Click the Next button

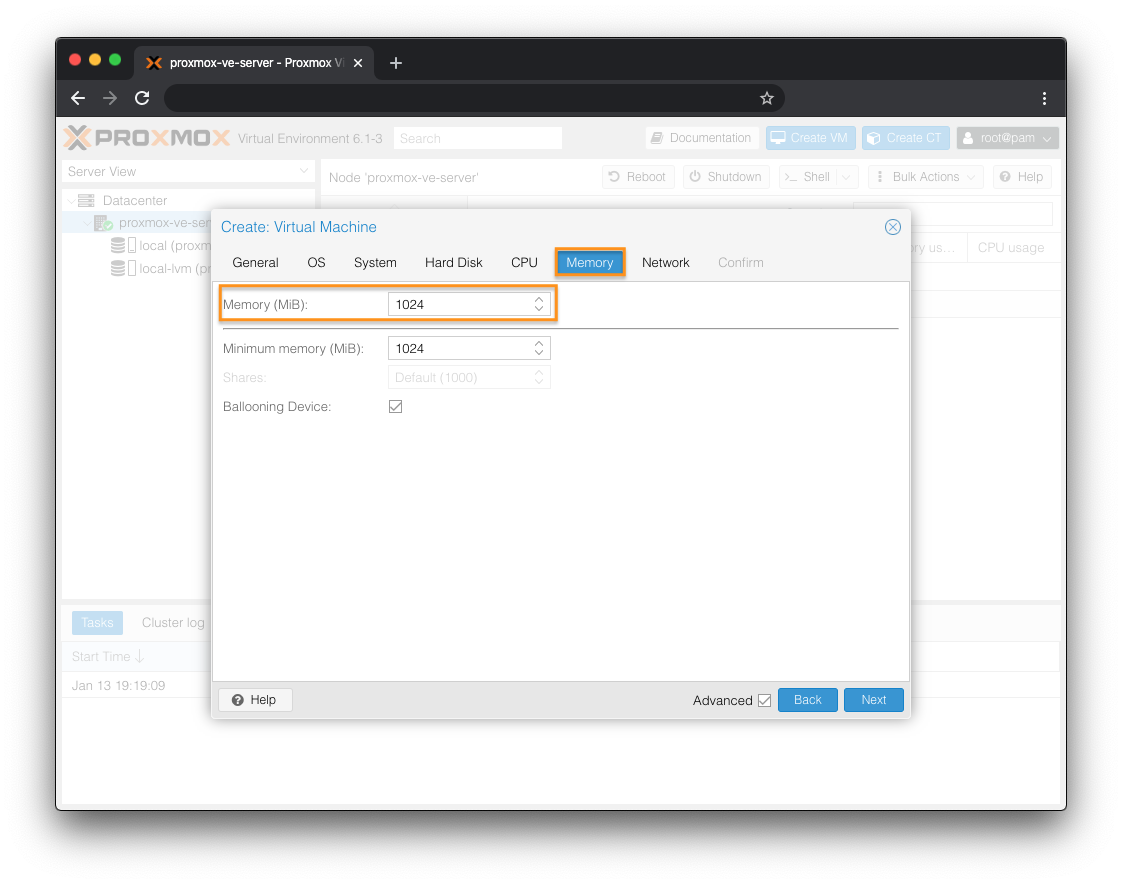tap(874, 700)
